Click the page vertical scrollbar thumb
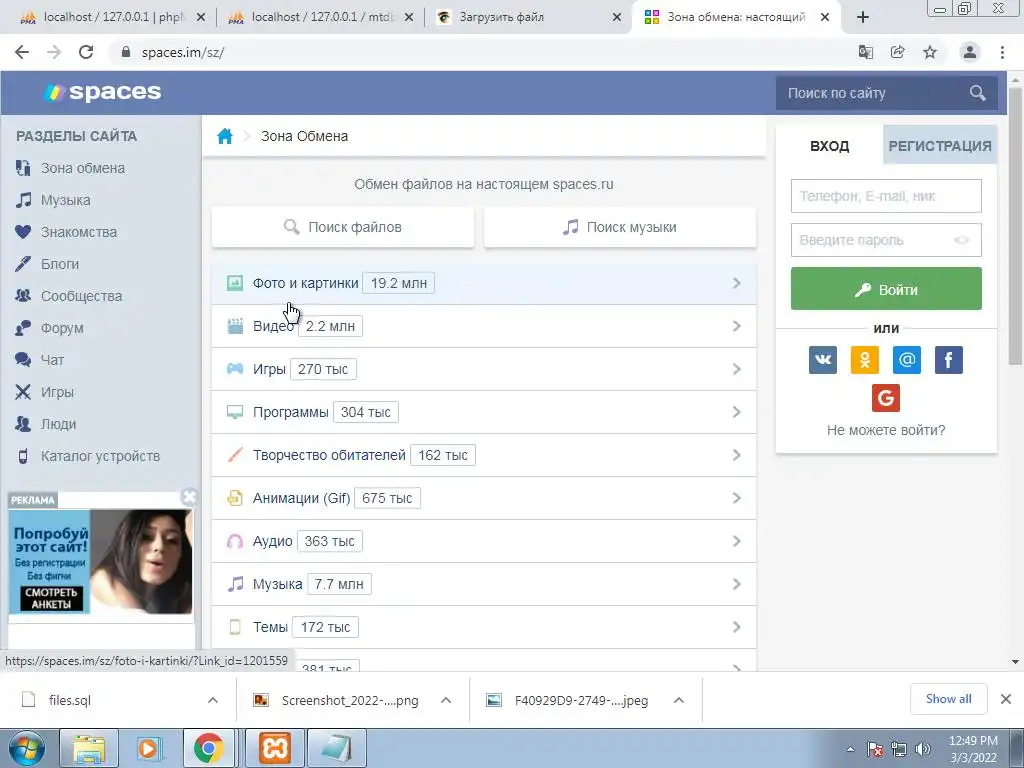The width and height of the screenshot is (1024, 768). 1015,225
